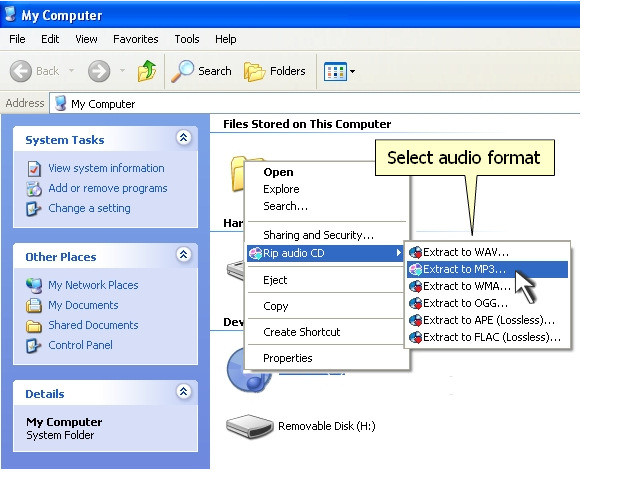The width and height of the screenshot is (640, 480).
Task: Open the Back history dropdown arrow
Action: 71,71
